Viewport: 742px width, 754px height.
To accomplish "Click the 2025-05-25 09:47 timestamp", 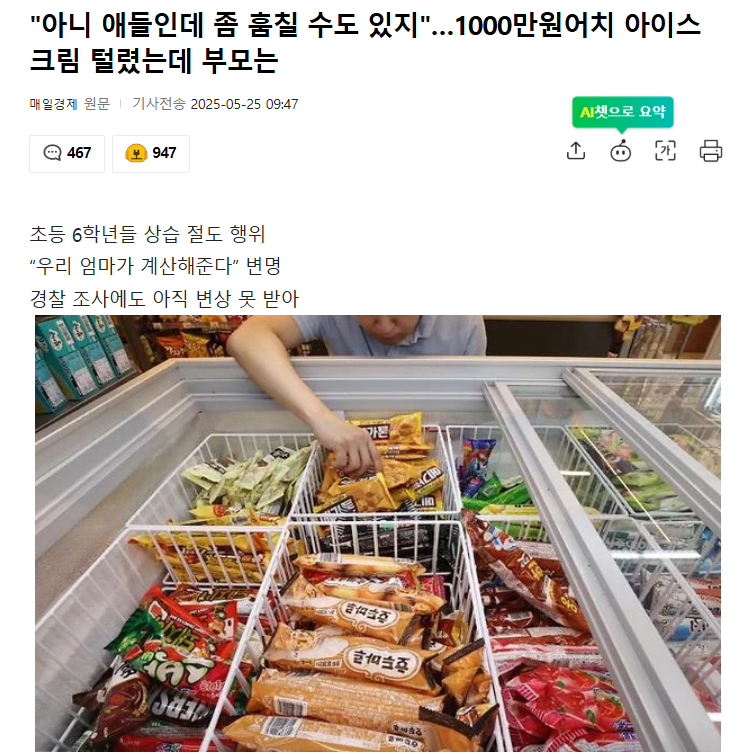I will click(x=244, y=104).
